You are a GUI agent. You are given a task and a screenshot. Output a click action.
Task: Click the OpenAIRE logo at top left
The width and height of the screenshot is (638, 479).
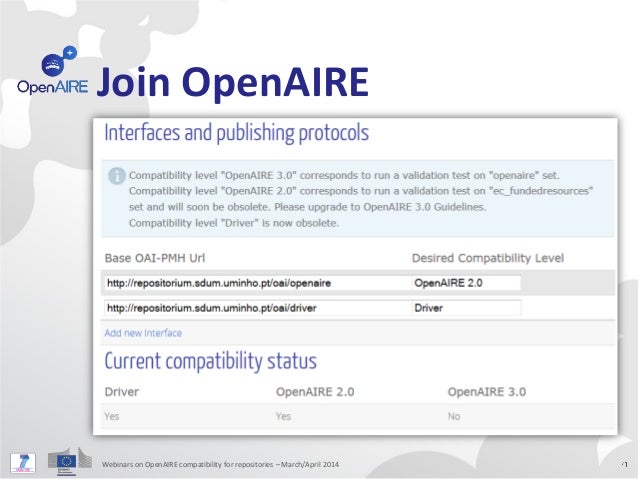[x=52, y=70]
